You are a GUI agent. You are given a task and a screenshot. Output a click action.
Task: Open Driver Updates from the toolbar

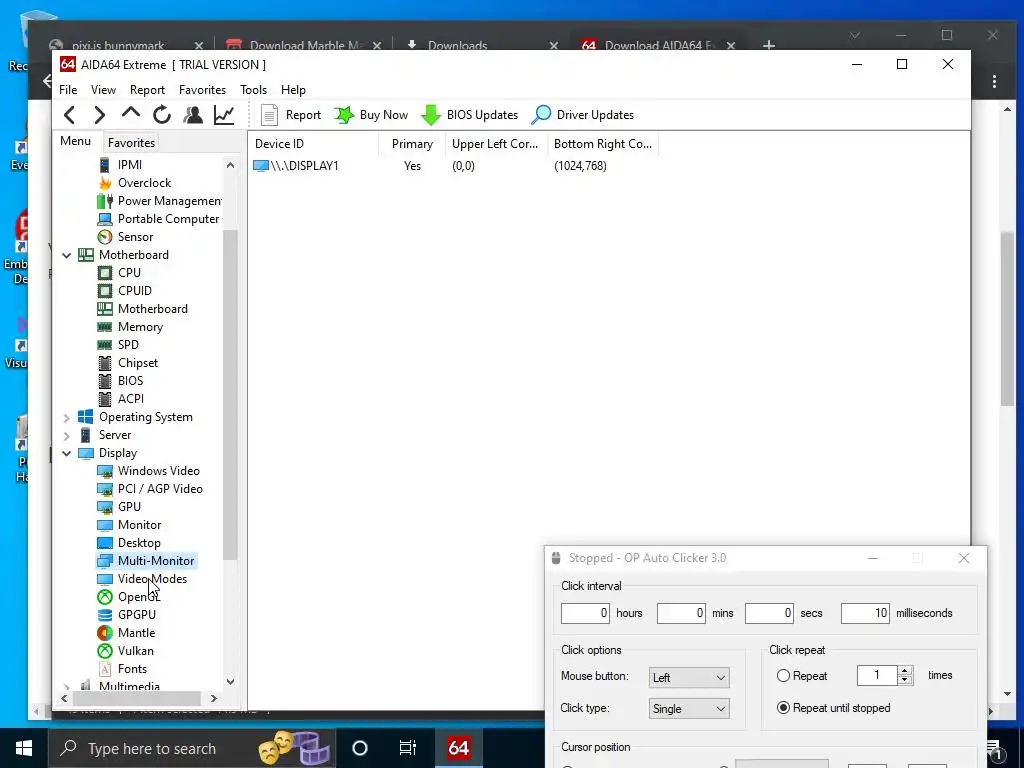(x=583, y=115)
